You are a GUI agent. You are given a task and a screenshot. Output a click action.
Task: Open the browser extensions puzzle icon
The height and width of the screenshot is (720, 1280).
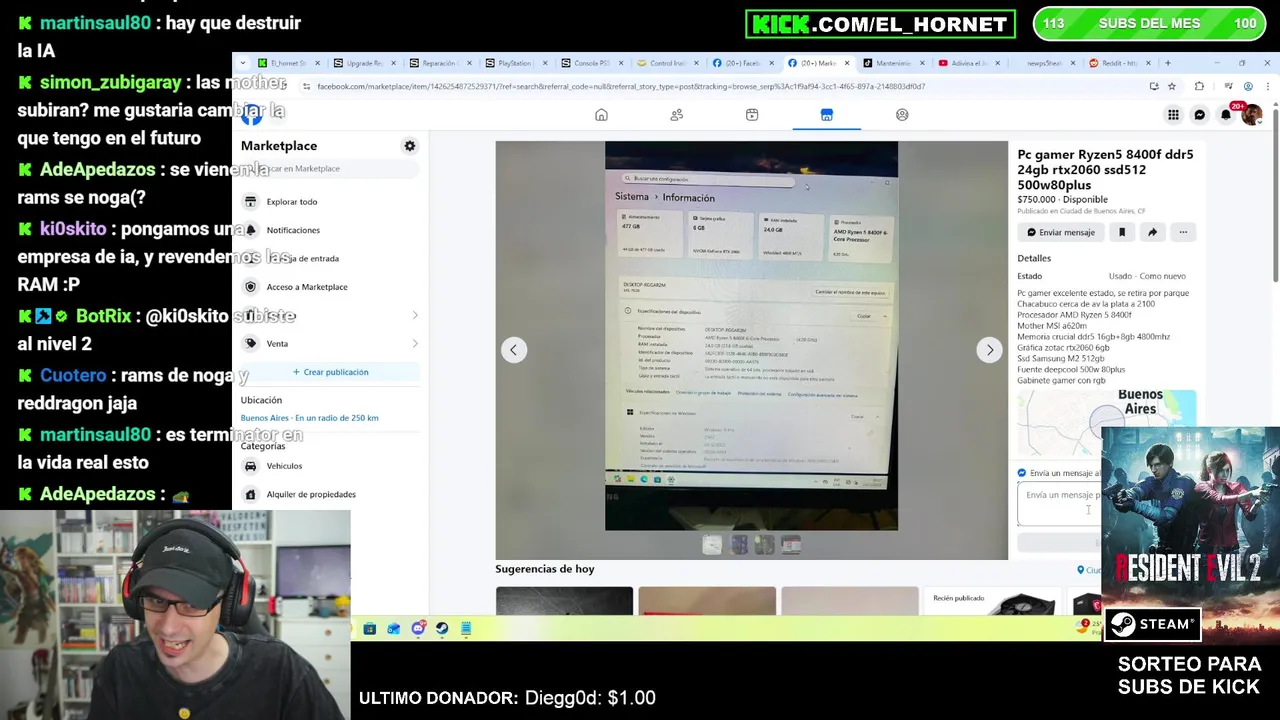[x=1199, y=86]
